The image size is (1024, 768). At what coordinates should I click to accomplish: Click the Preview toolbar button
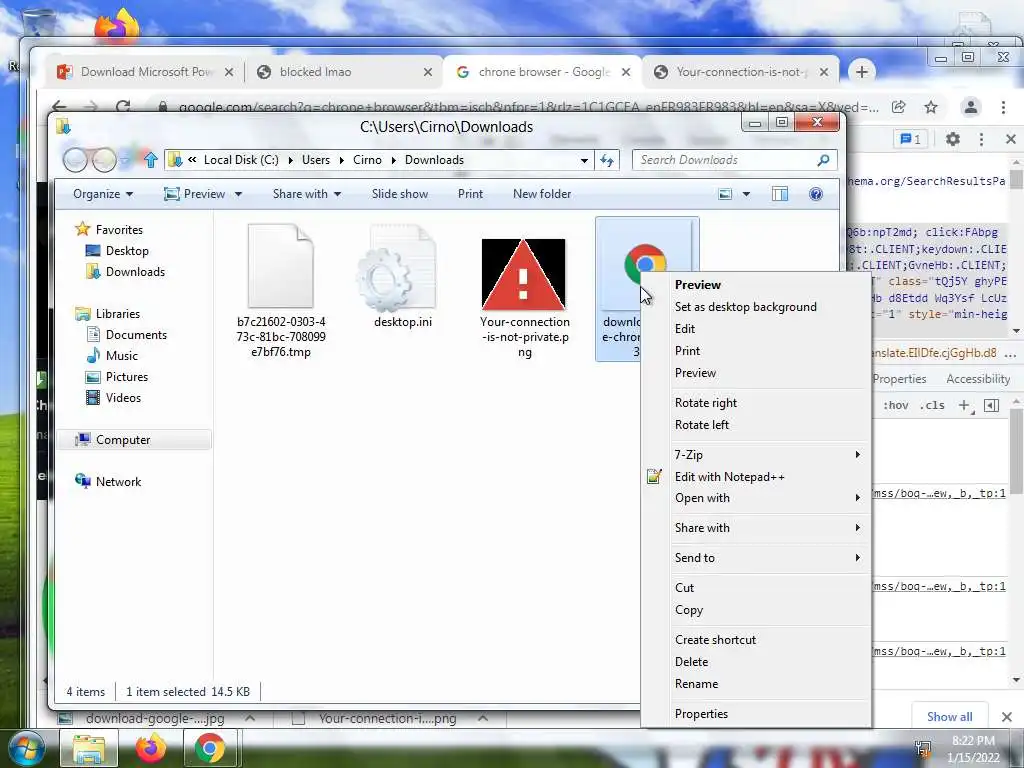(x=195, y=194)
